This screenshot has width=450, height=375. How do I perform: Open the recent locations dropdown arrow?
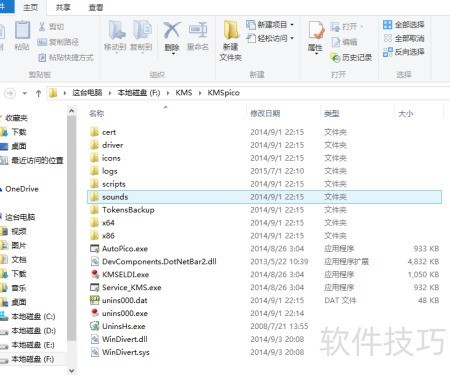click(25, 93)
